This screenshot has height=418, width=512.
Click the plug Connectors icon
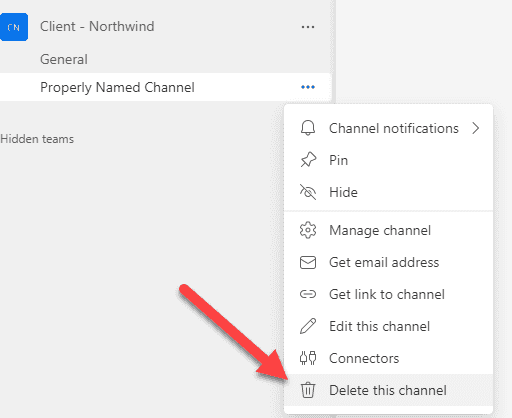pos(308,358)
